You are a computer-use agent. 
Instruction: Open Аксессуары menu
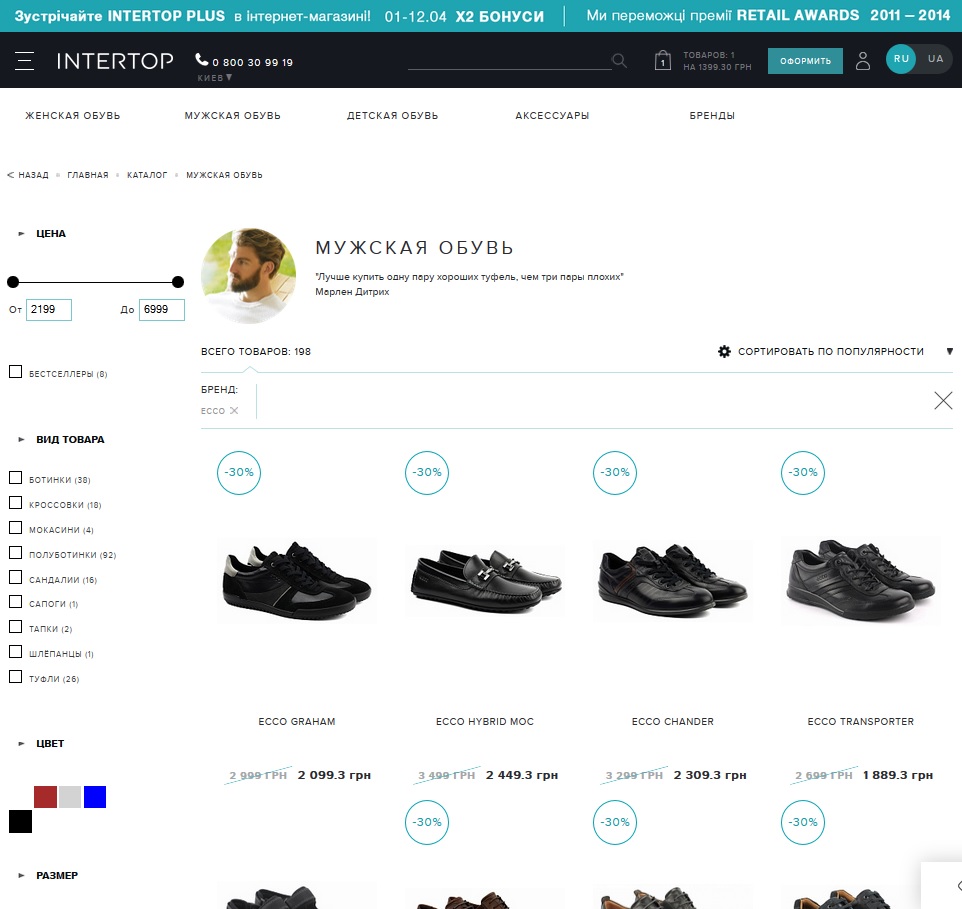(552, 115)
